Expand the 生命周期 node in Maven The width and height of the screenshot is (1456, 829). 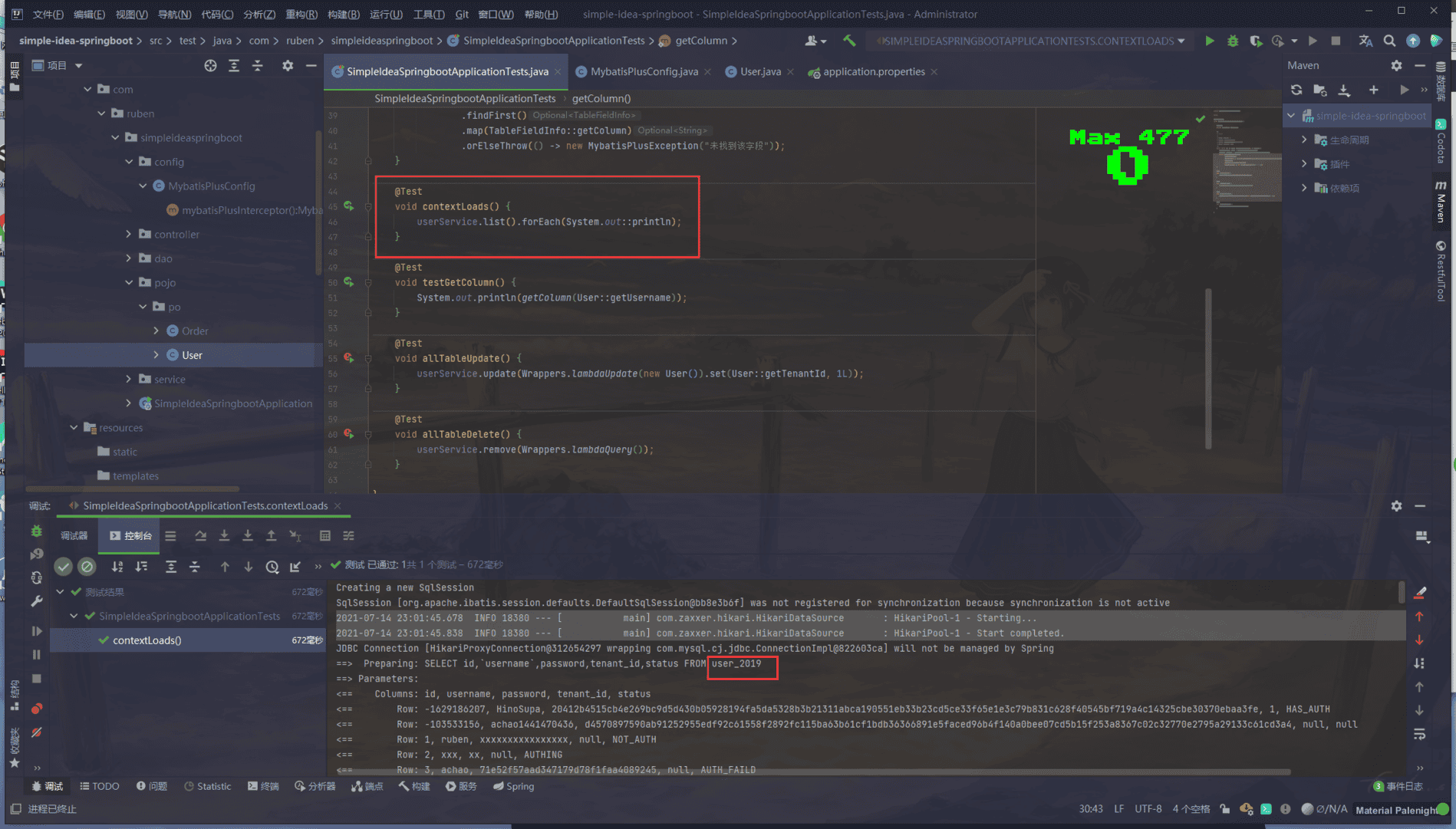(1304, 140)
